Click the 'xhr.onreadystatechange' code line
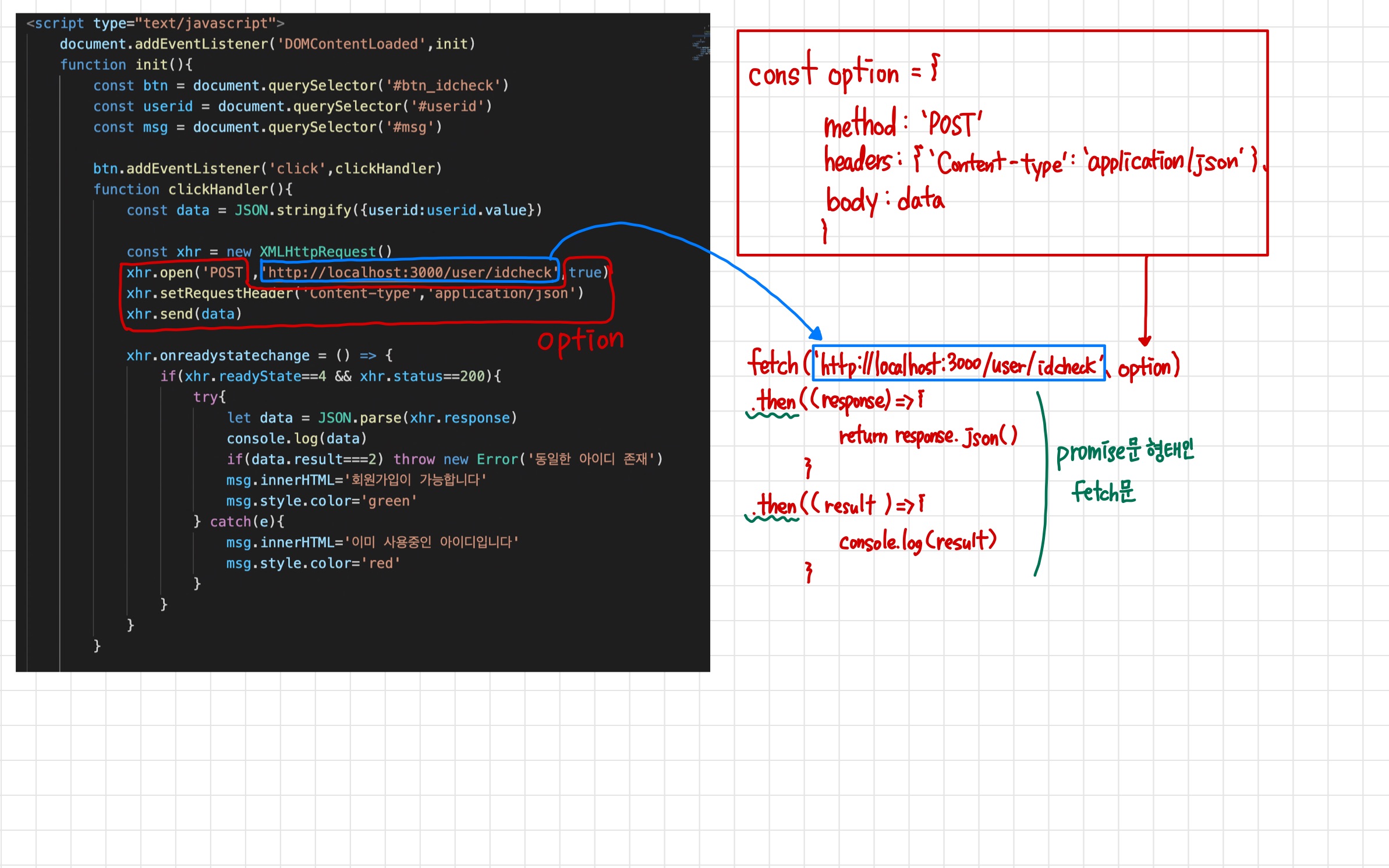Viewport: 1389px width, 868px height. pyautogui.click(x=218, y=356)
